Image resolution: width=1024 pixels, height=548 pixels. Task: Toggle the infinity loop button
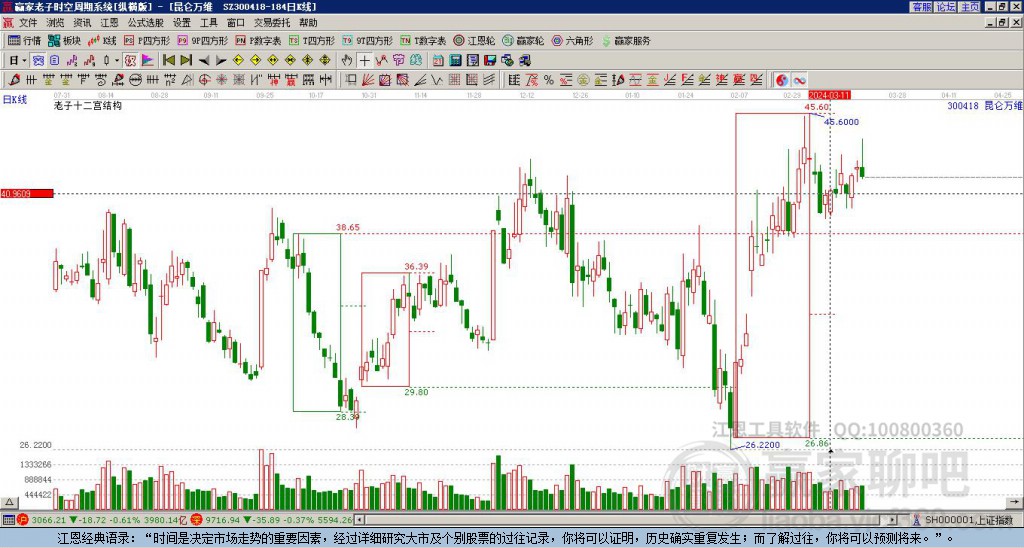click(799, 80)
